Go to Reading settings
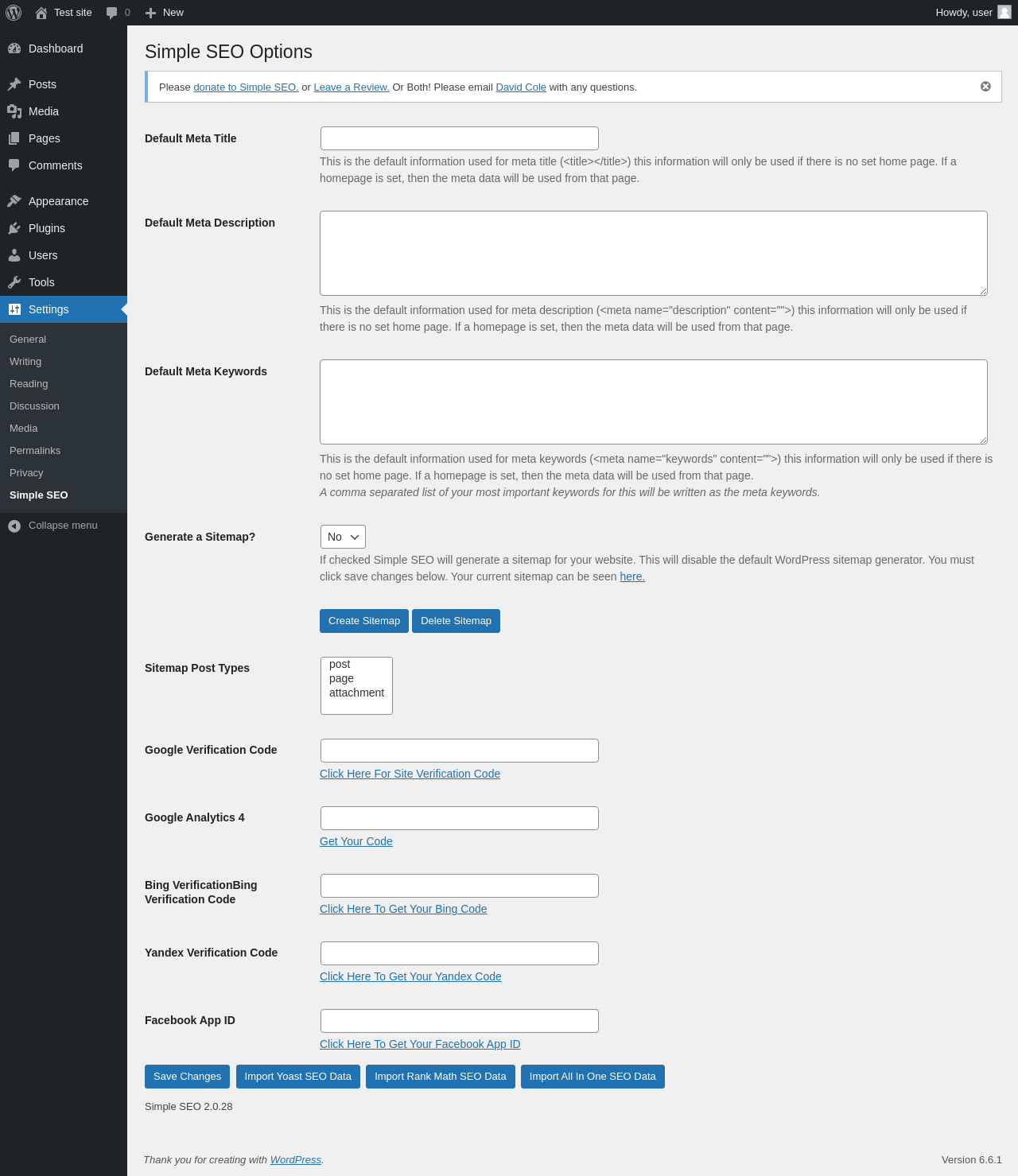 (29, 384)
